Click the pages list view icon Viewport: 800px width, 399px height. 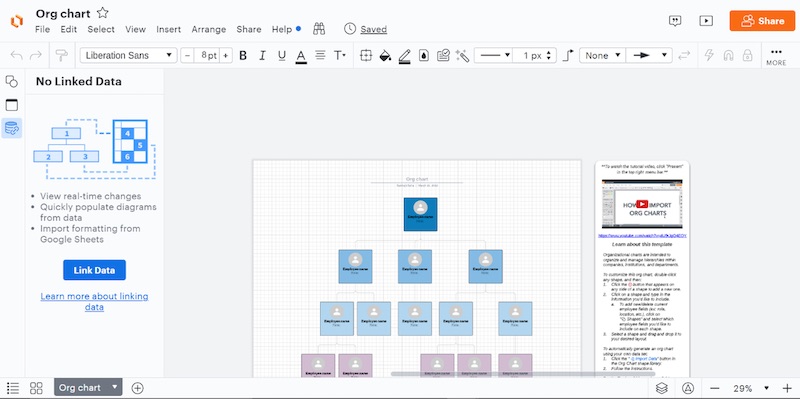[13, 388]
